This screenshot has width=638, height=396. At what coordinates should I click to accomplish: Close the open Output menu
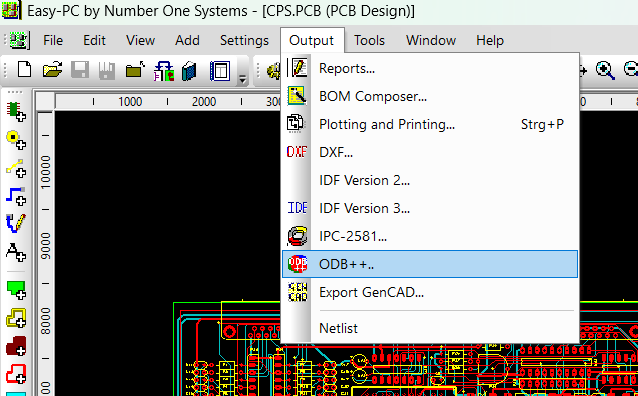click(312, 40)
